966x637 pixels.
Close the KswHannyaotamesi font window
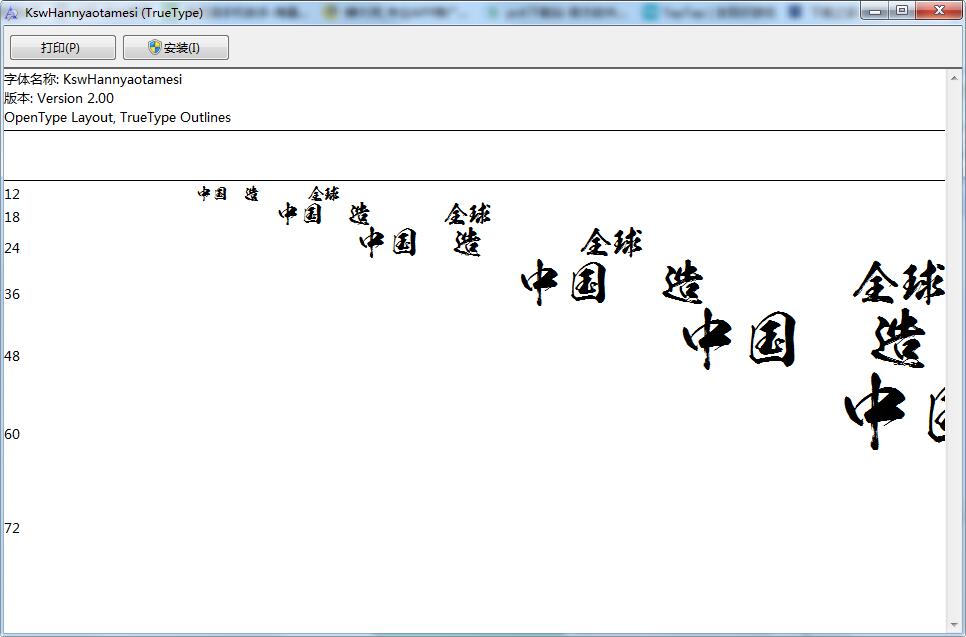939,10
